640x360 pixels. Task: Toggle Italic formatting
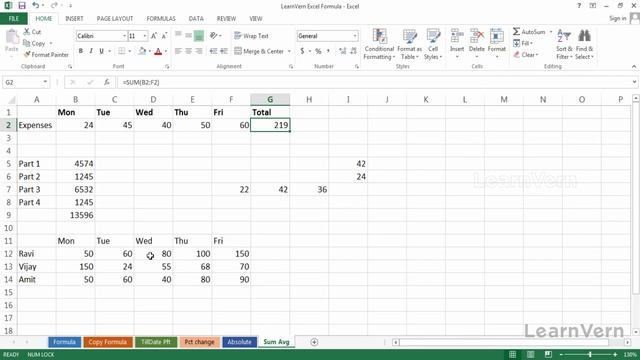point(91,51)
